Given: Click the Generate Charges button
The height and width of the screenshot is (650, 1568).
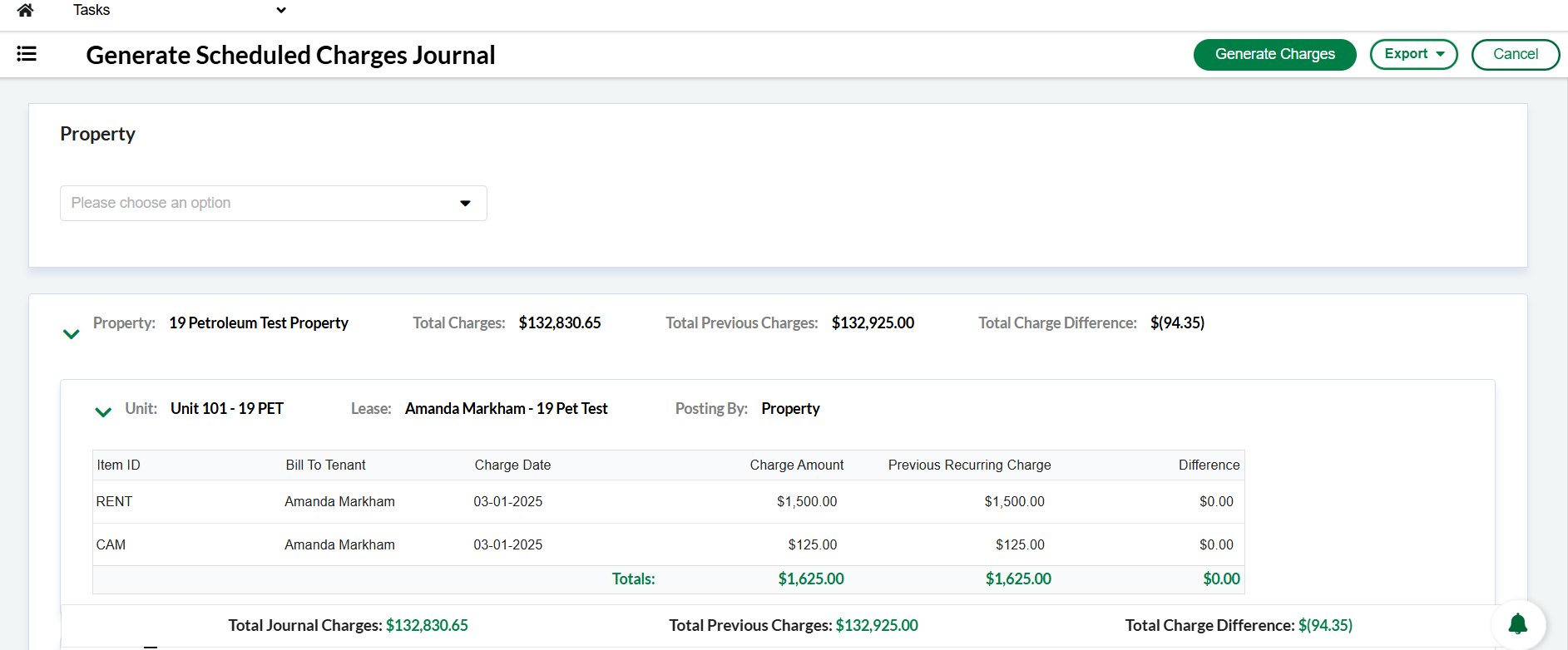Looking at the screenshot, I should [1274, 54].
